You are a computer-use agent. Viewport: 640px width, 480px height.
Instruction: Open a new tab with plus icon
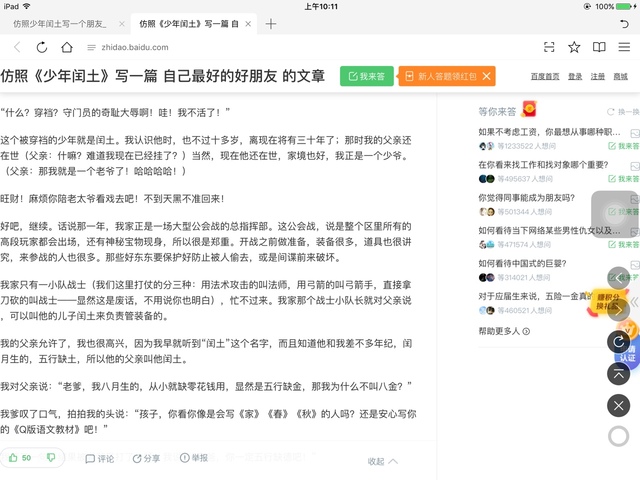click(x=271, y=23)
